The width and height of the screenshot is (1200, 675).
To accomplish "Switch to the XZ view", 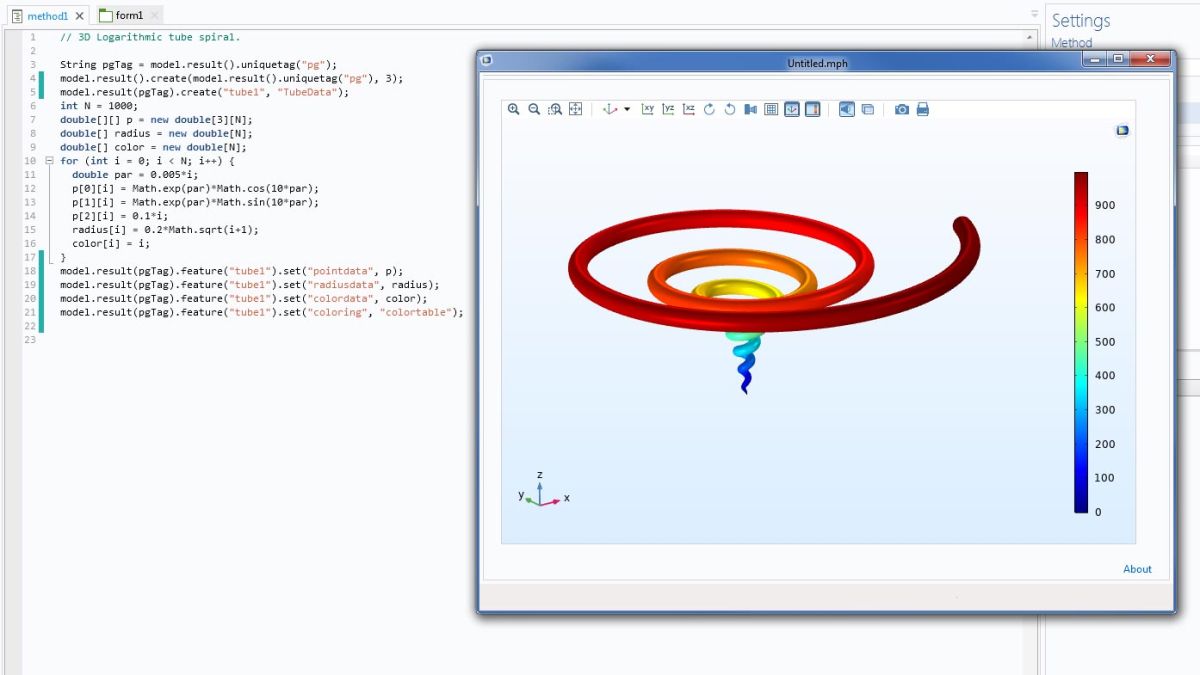I will [x=689, y=109].
